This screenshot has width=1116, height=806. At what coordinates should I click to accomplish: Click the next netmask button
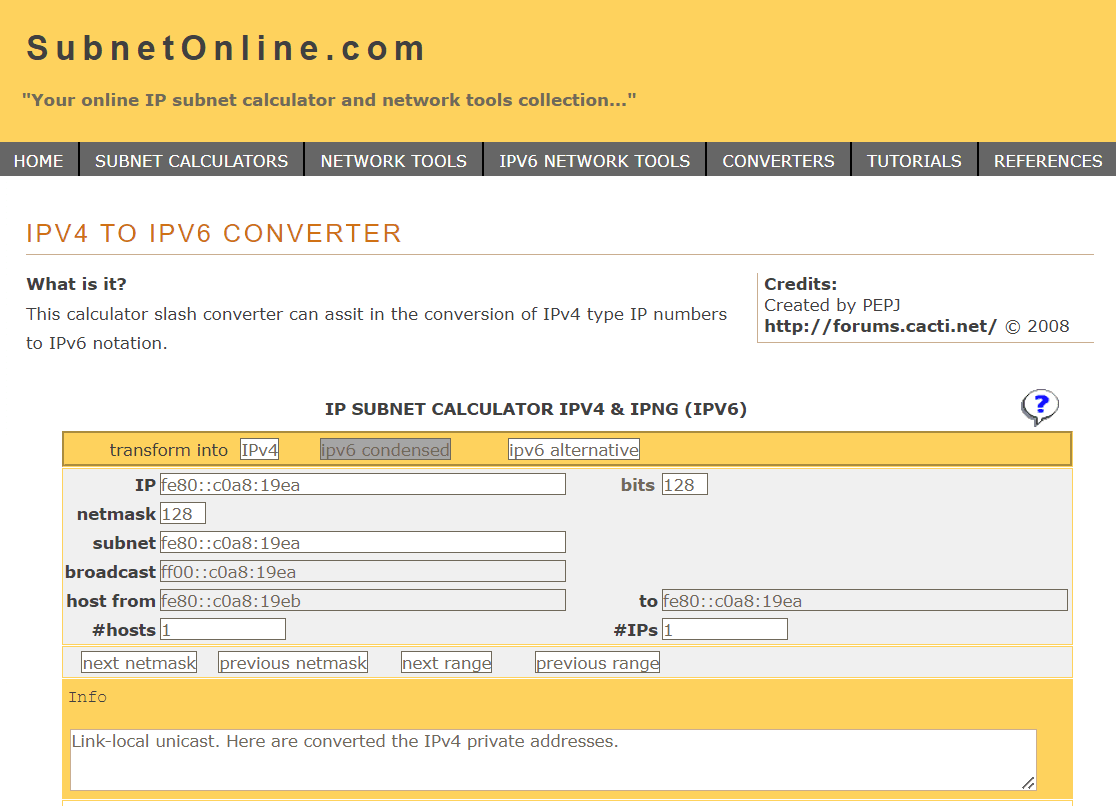[x=139, y=663]
